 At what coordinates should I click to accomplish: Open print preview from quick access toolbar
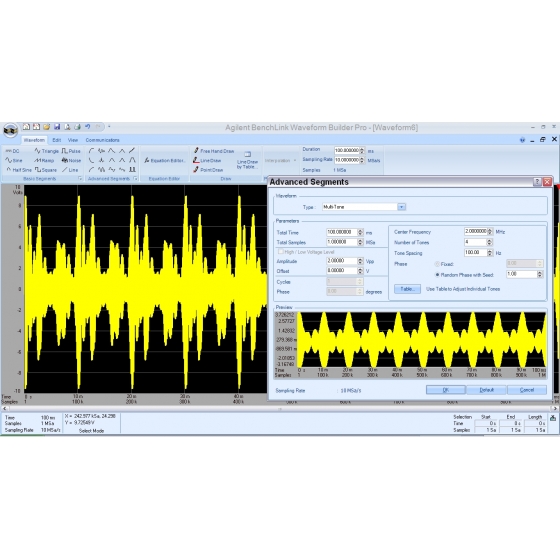point(67,127)
